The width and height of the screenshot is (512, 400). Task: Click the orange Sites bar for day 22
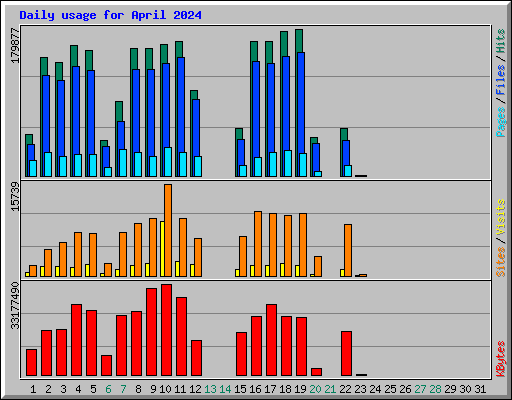[348, 250]
